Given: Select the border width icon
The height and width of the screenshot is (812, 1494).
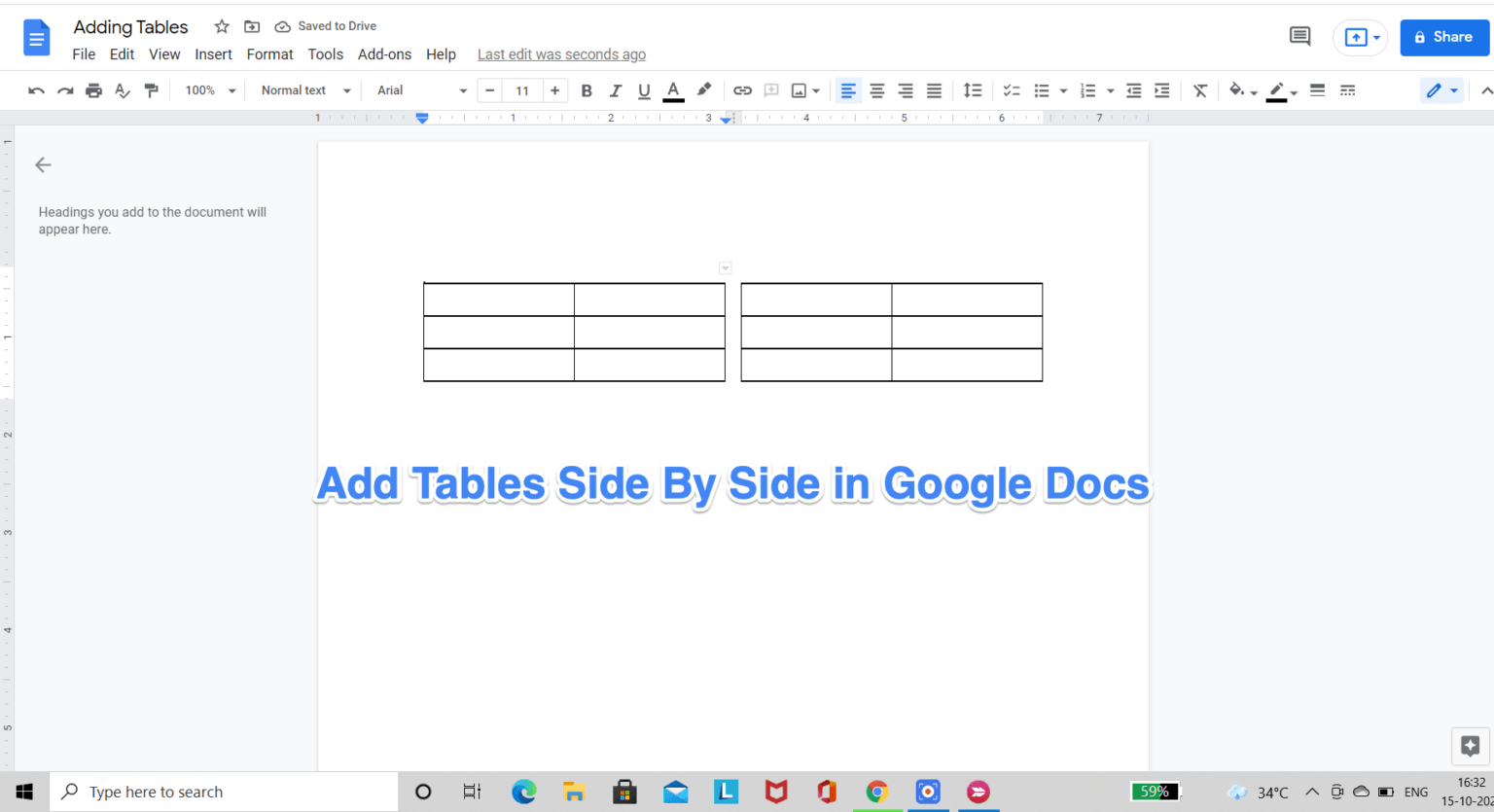Looking at the screenshot, I should [x=1317, y=89].
